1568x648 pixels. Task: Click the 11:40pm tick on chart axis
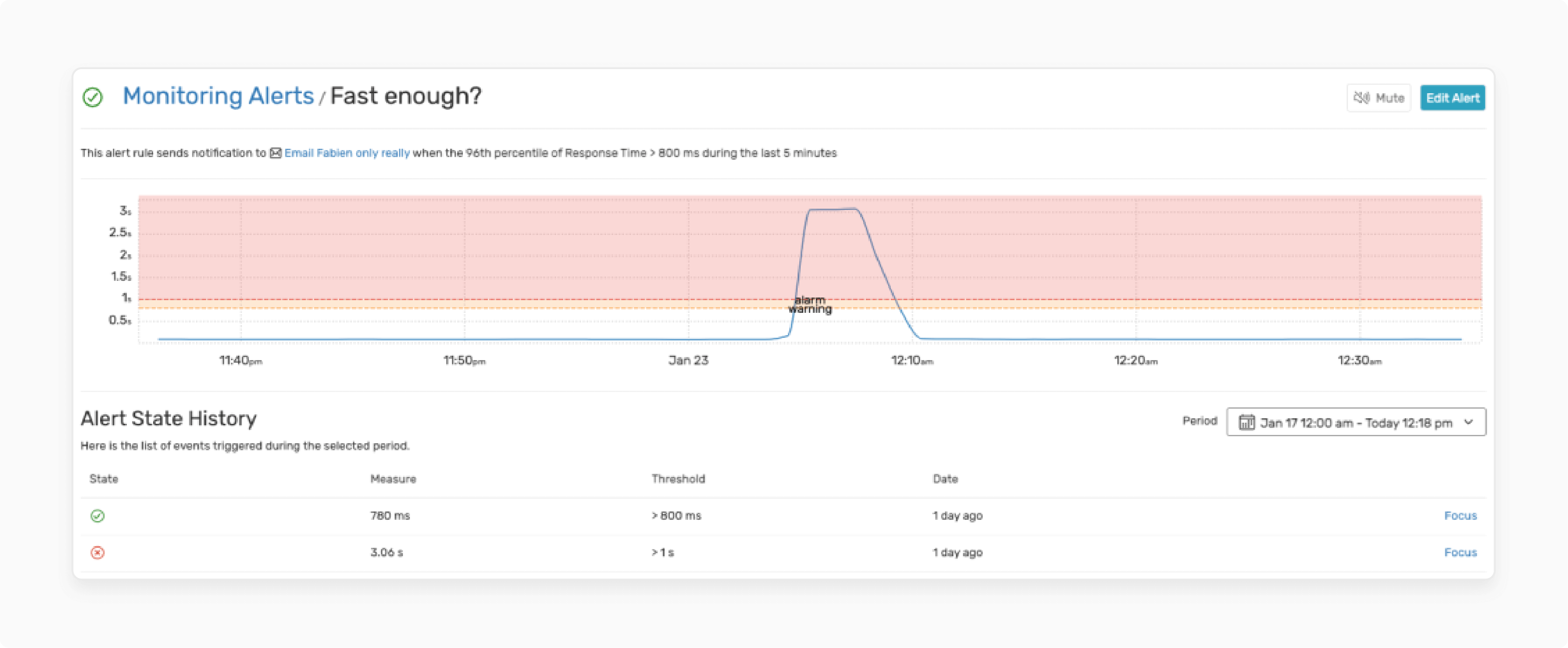(x=241, y=361)
